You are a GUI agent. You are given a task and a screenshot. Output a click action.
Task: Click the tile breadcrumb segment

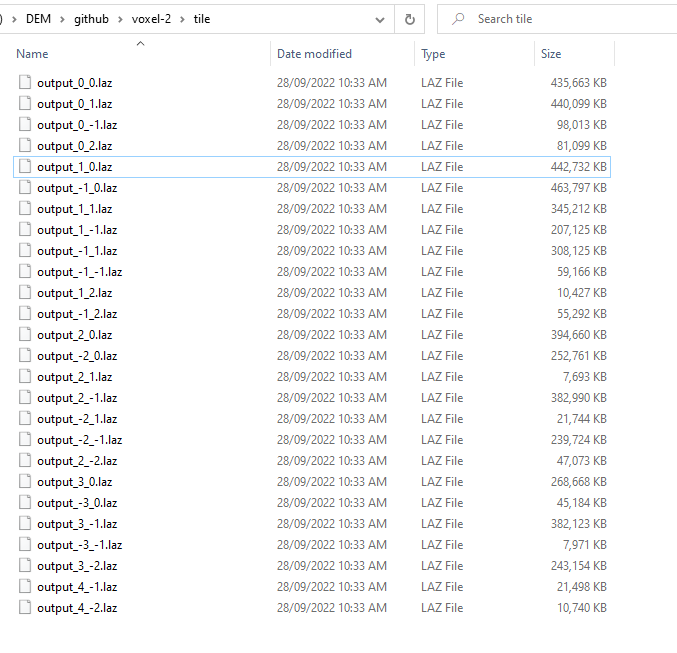pyautogui.click(x=202, y=19)
